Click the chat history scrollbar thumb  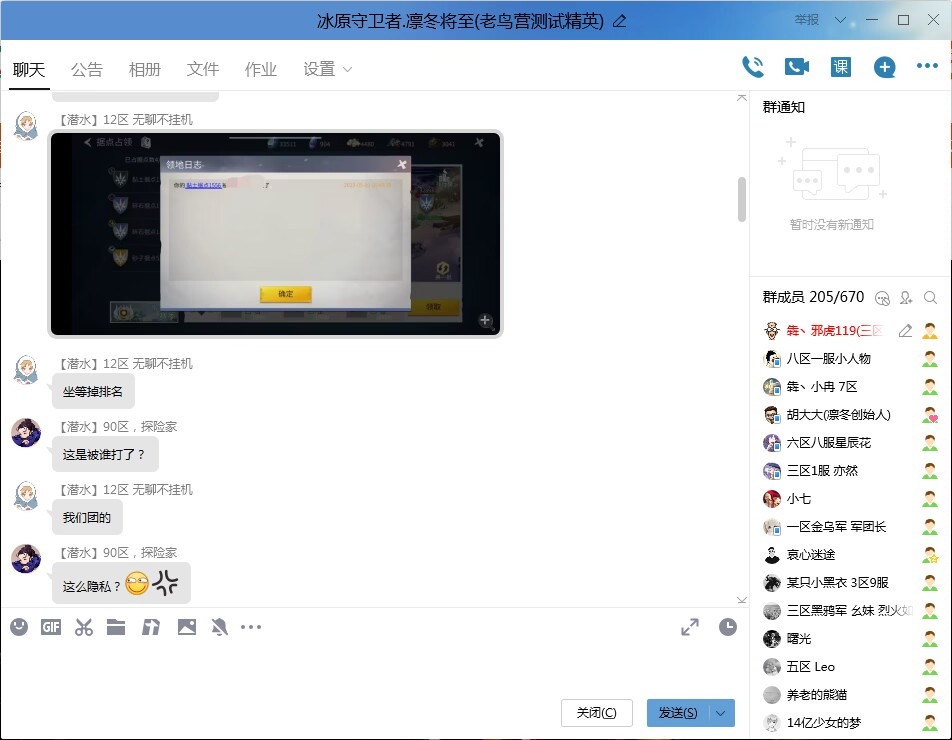coord(741,199)
